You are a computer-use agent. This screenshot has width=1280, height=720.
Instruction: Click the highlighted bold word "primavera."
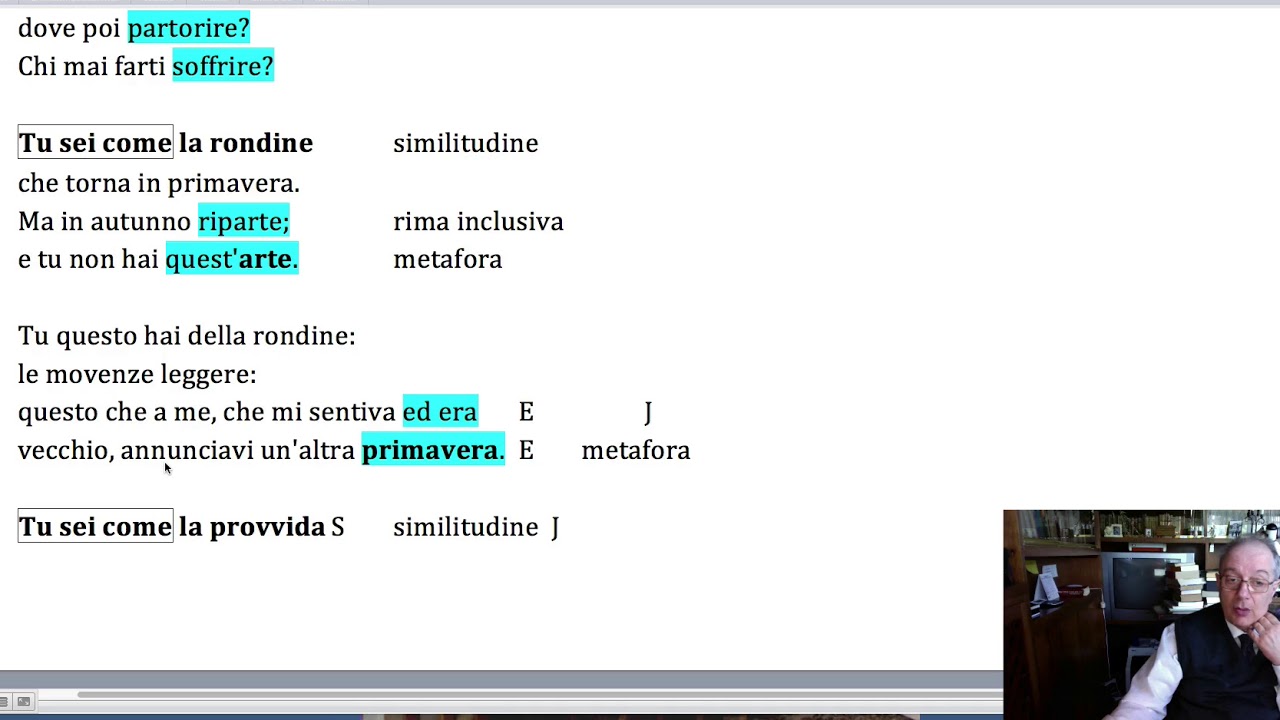click(x=433, y=450)
